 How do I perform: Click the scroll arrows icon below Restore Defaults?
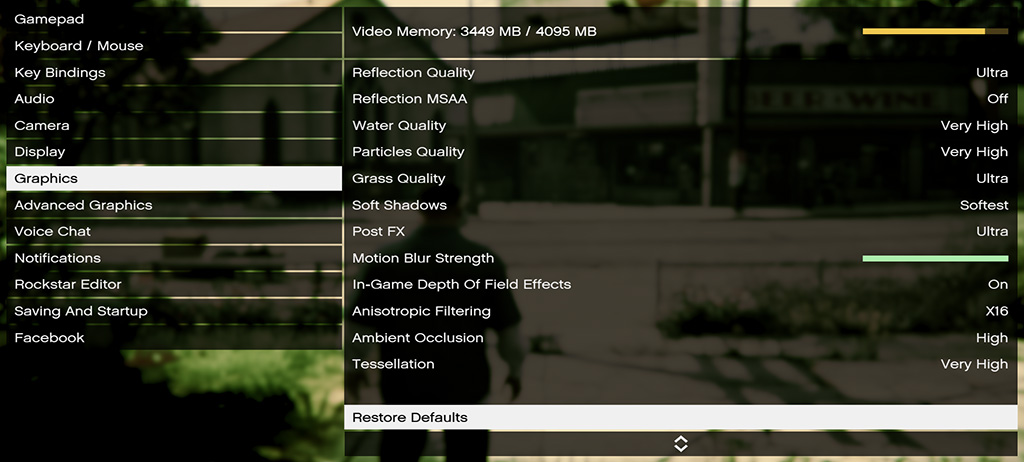point(680,444)
